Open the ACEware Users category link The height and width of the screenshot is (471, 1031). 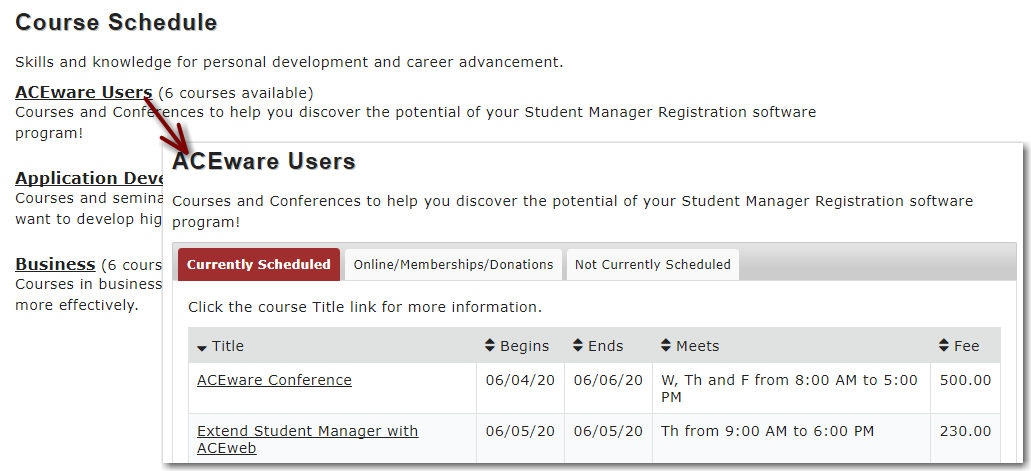pyautogui.click(x=84, y=92)
